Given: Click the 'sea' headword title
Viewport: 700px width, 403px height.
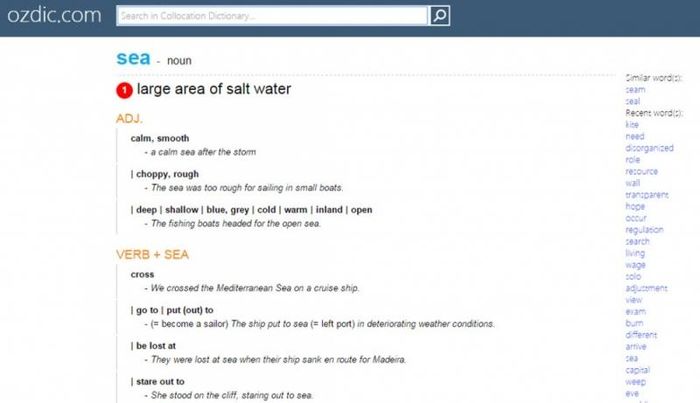Looking at the screenshot, I should tap(133, 58).
